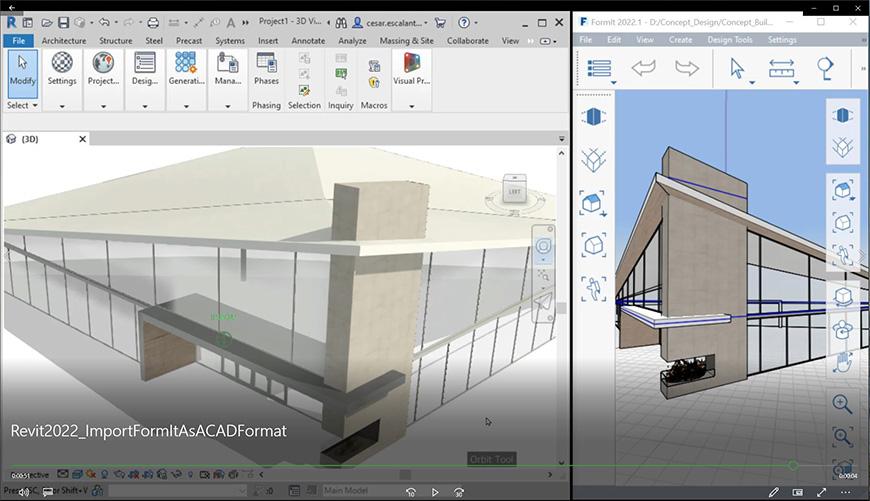Screen dimensions: 870x501
Task: Open Revit help question mark icon
Action: point(464,23)
